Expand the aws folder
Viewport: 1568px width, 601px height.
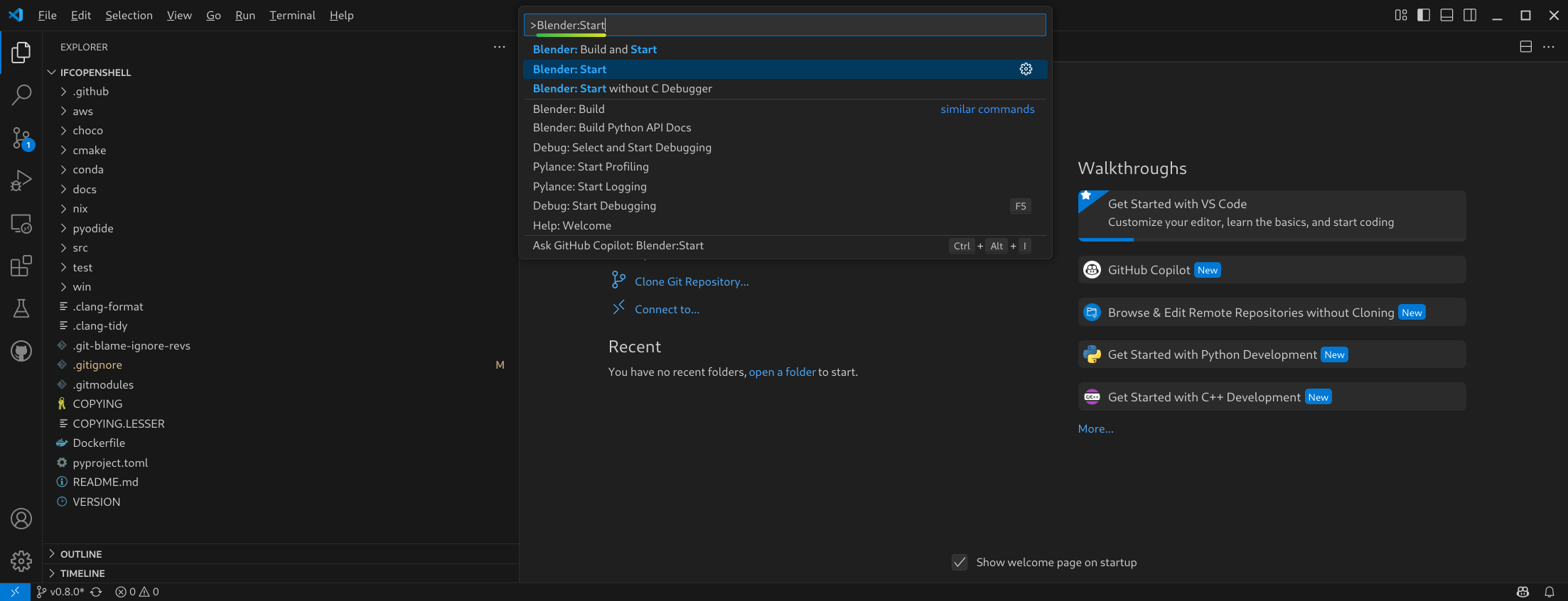82,112
